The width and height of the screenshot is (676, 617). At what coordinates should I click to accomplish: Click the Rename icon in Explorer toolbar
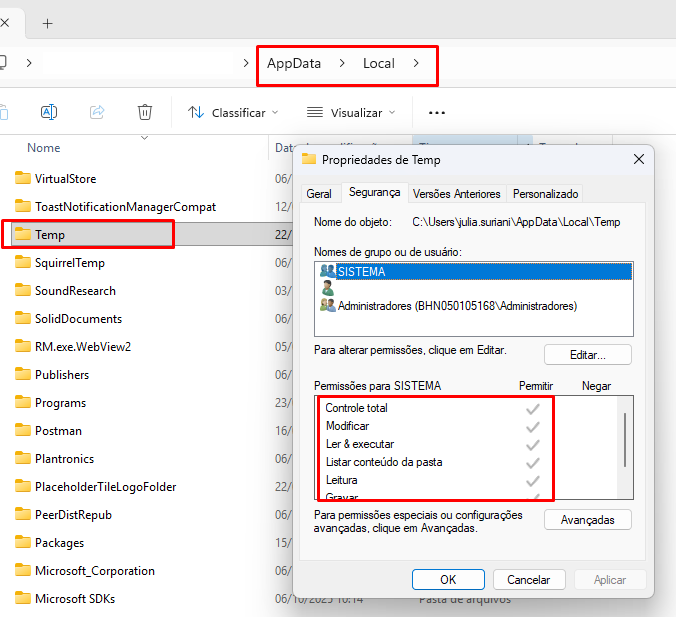coord(49,112)
